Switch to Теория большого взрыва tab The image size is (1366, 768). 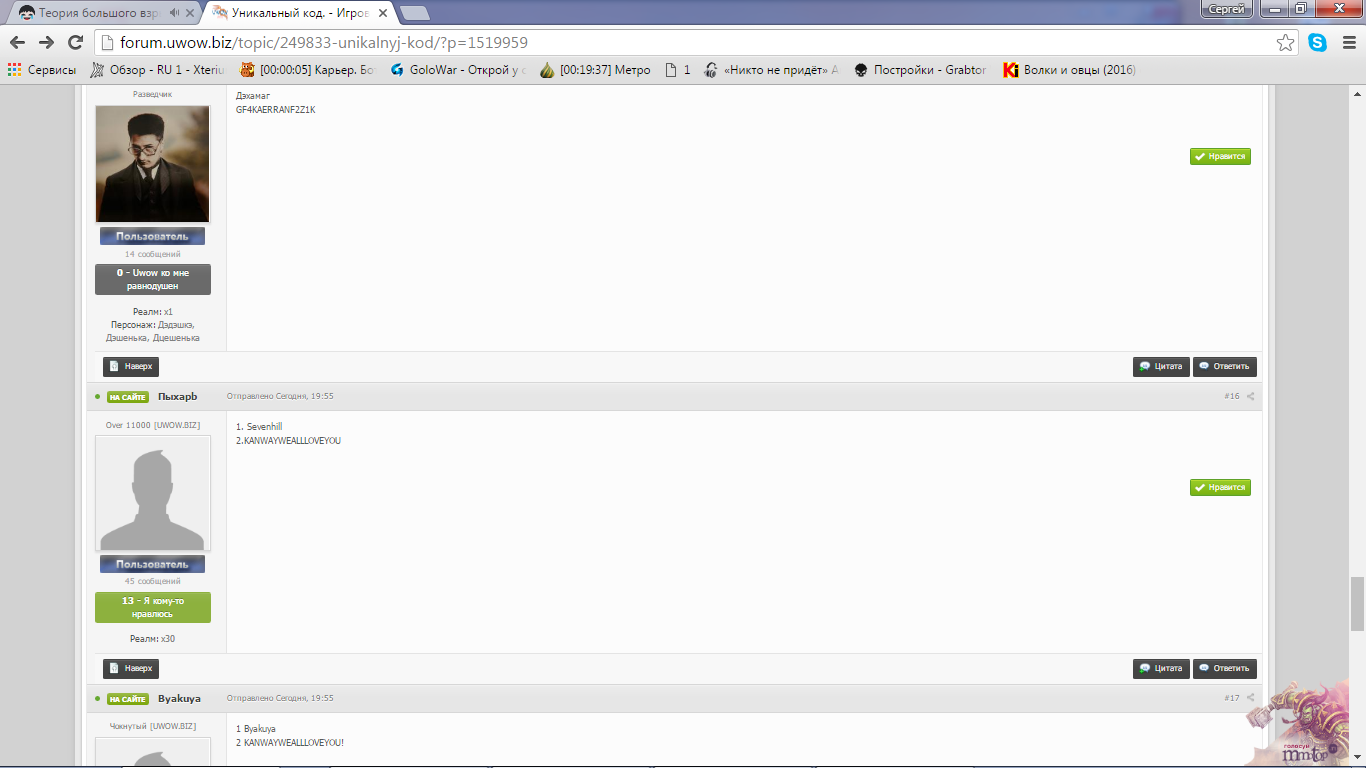tap(100, 13)
